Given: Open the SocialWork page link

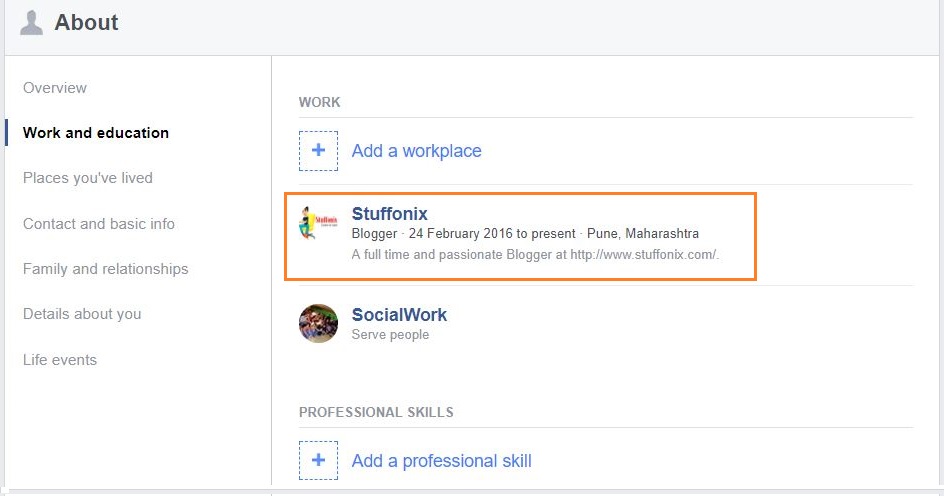Looking at the screenshot, I should click(399, 315).
